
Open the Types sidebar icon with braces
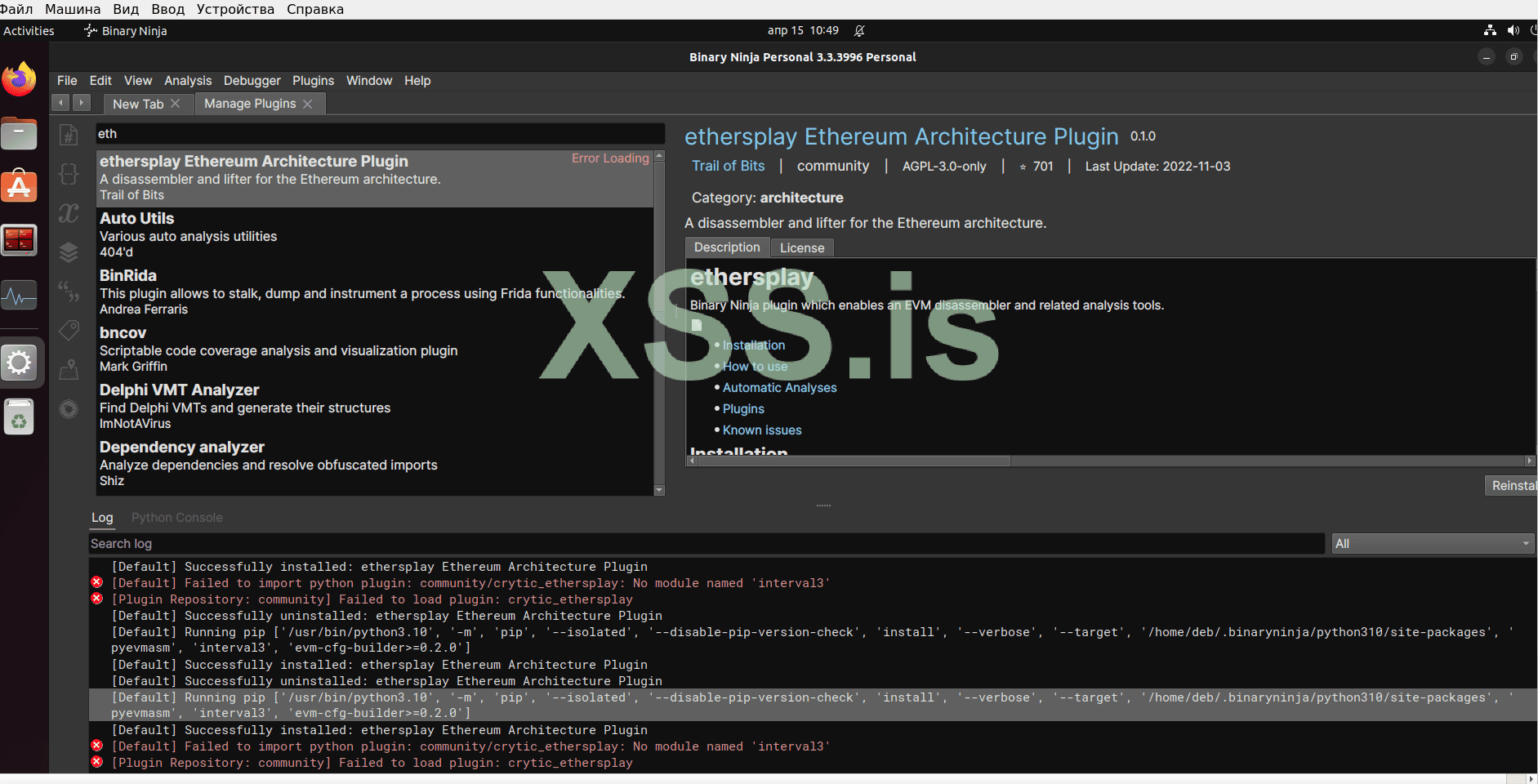point(69,174)
